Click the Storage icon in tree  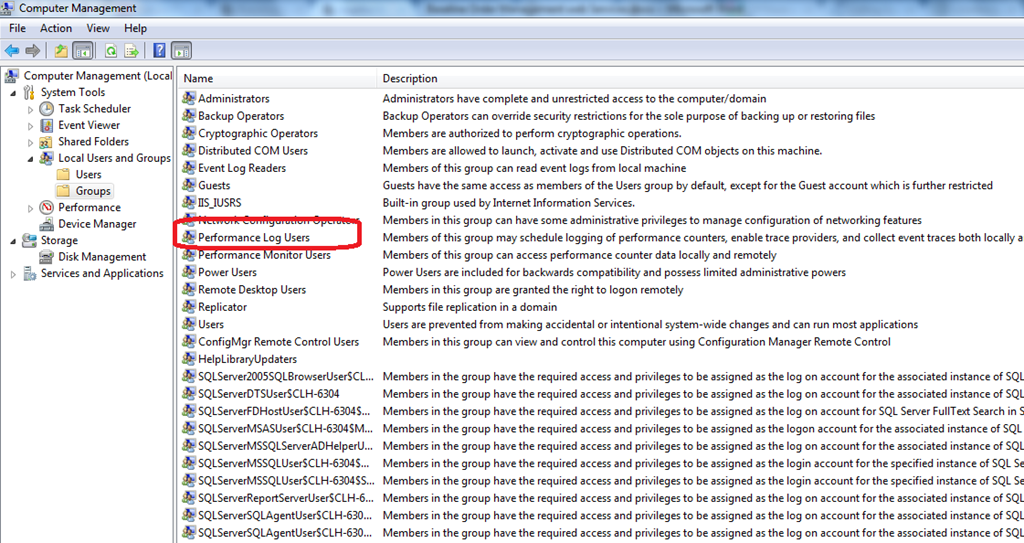pos(29,240)
